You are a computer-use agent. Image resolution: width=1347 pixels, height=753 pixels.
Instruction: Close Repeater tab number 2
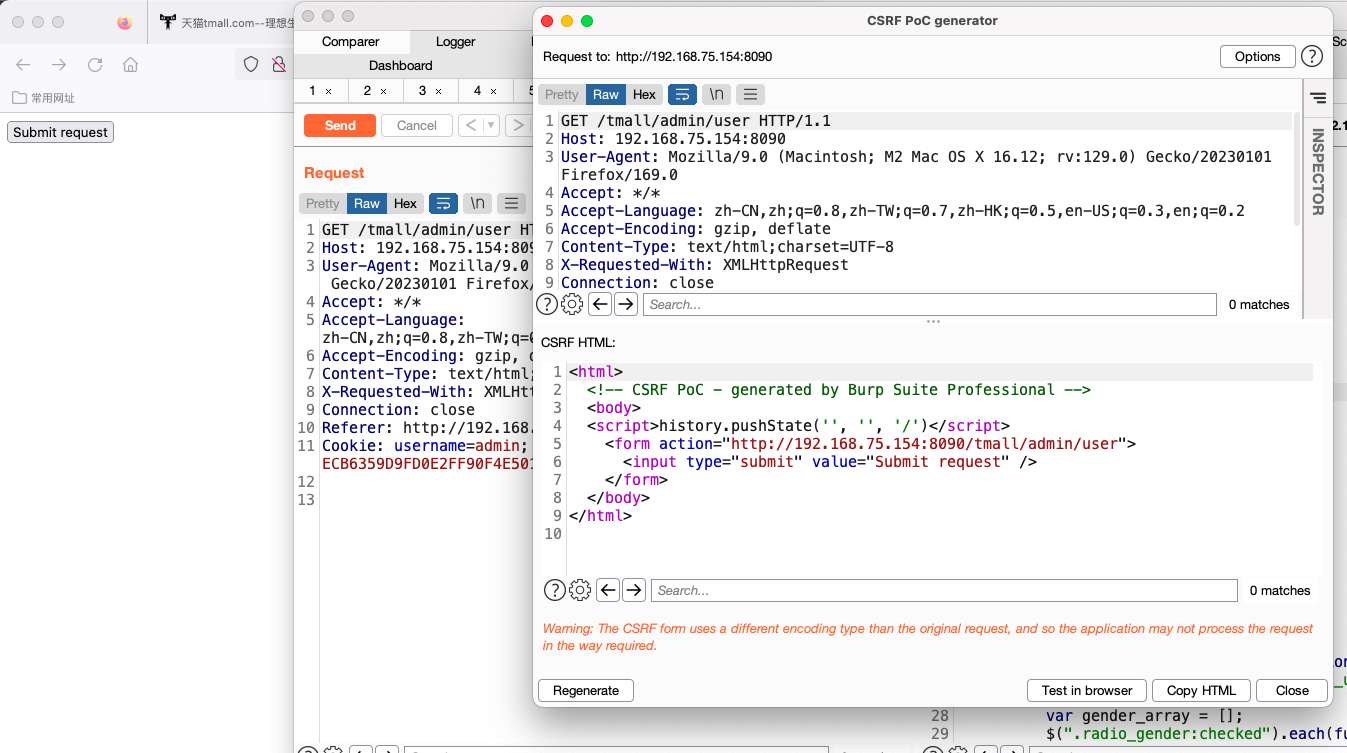(x=384, y=91)
